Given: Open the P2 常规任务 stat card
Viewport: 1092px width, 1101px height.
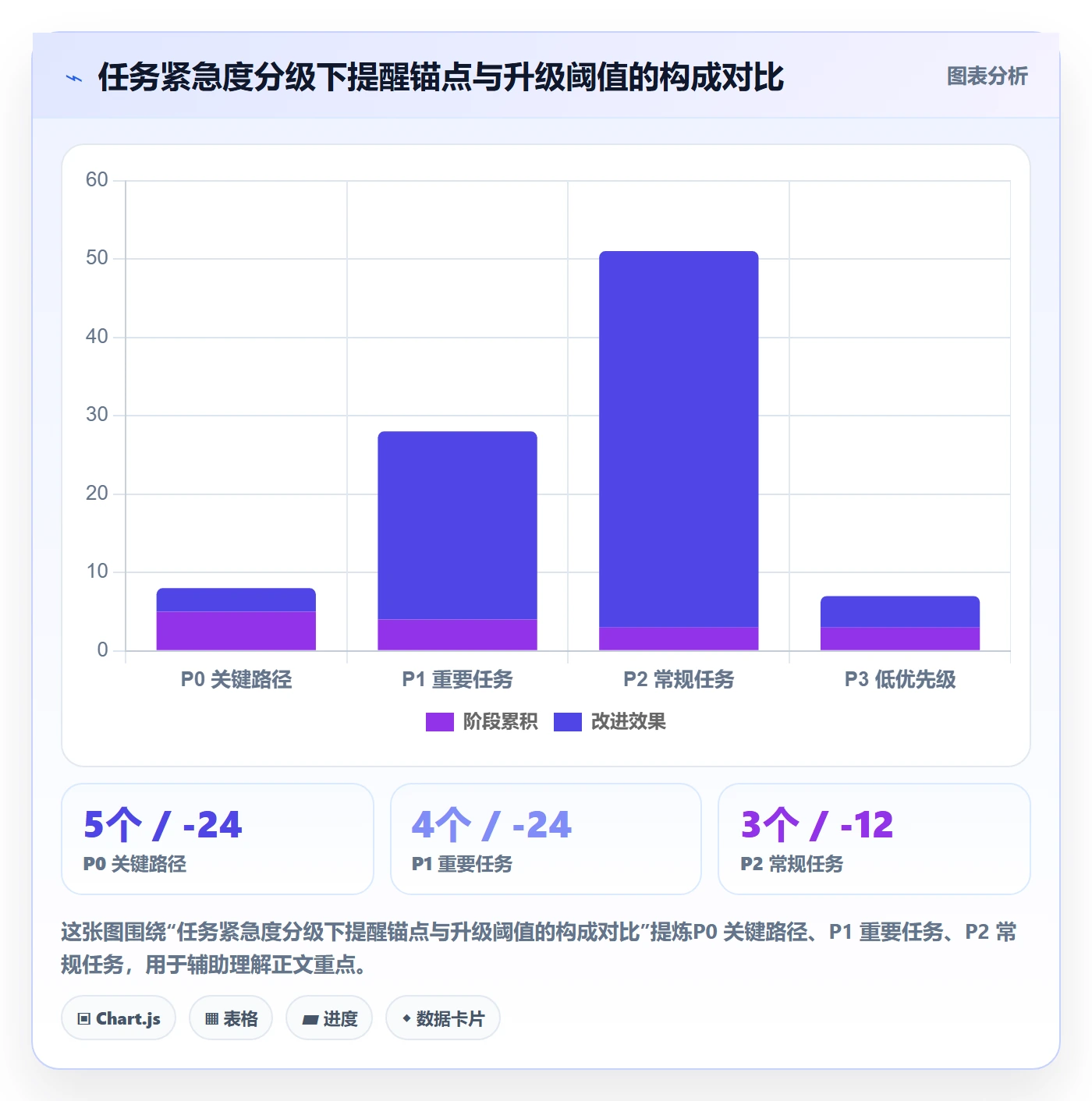Looking at the screenshot, I should tap(874, 839).
